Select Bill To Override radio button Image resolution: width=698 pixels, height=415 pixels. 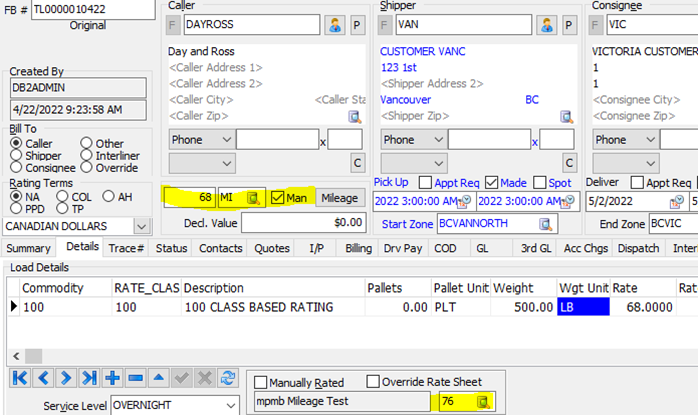click(x=86, y=167)
